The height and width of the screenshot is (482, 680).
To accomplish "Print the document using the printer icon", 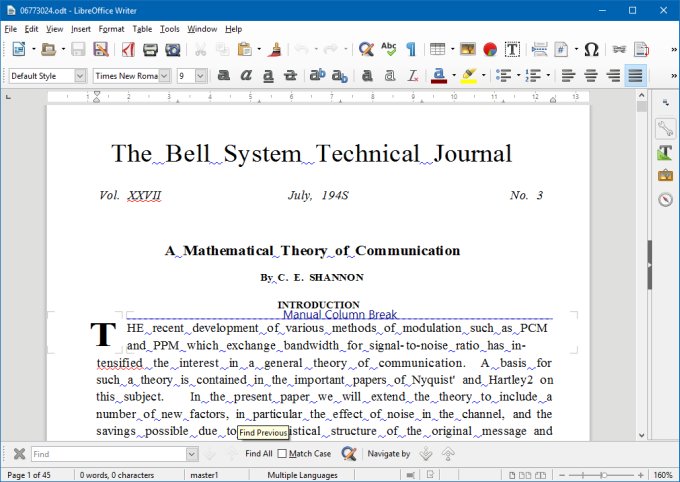I will point(150,49).
